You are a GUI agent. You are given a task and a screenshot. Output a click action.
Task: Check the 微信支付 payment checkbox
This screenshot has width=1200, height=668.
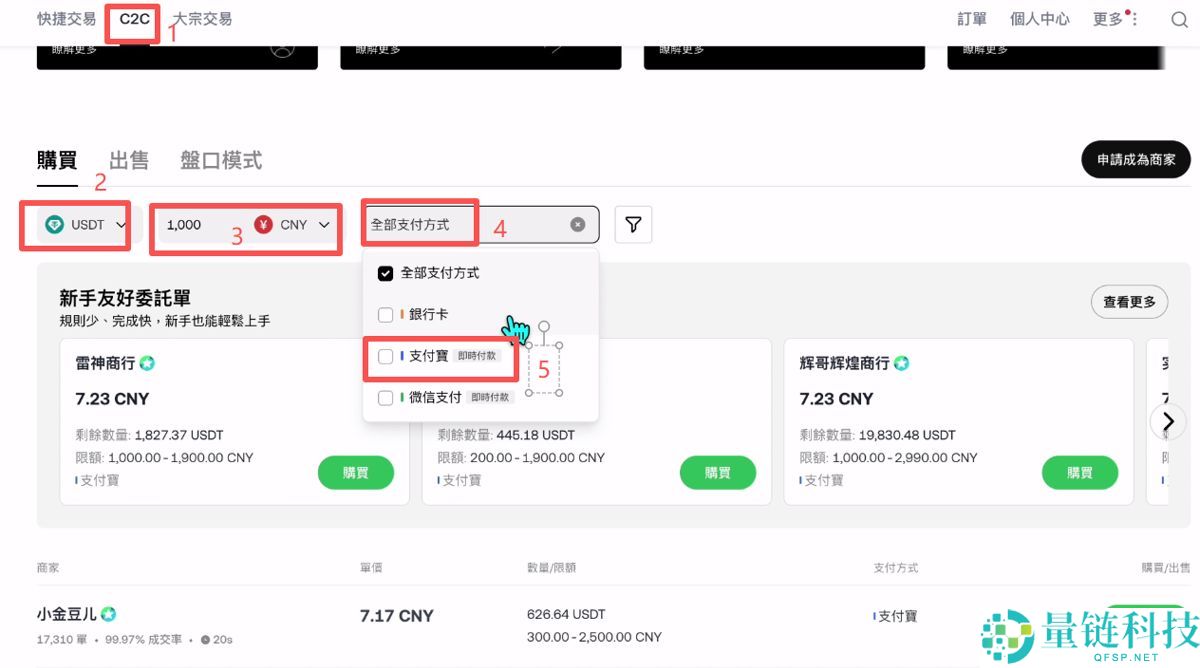click(x=383, y=397)
